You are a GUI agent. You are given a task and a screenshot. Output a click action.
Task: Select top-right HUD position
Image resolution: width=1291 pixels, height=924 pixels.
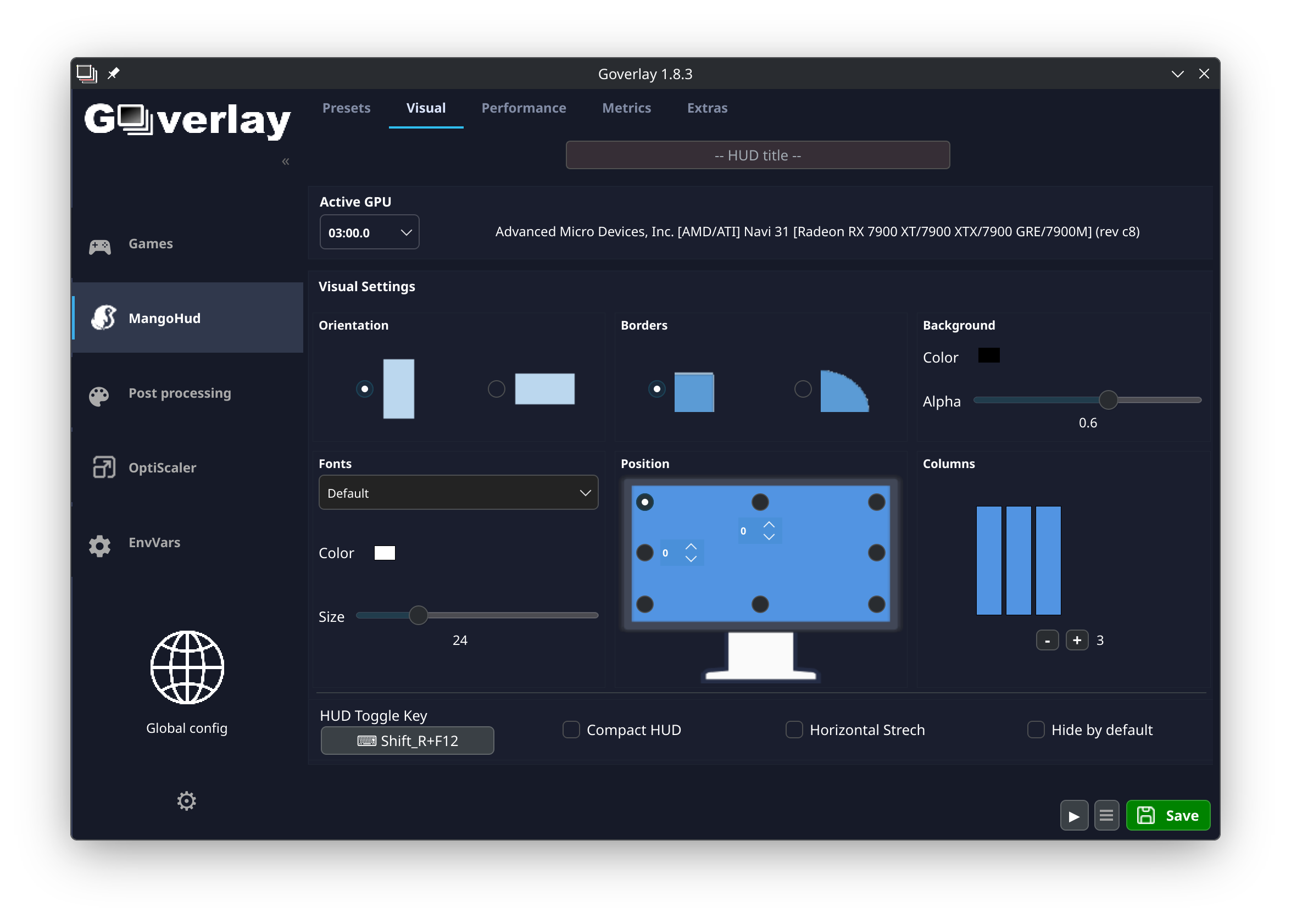876,502
